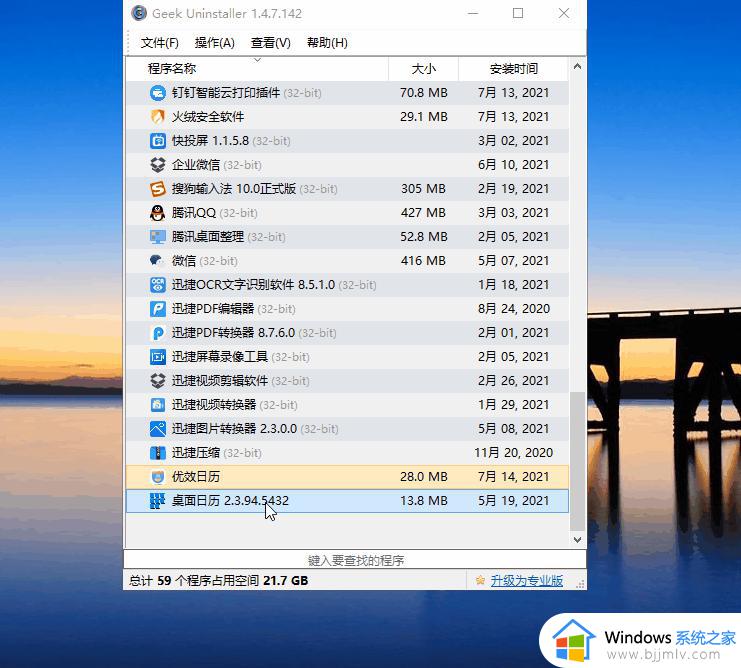The height and width of the screenshot is (668, 741).
Task: Click the 桌面日历 grid icon
Action: 157,501
